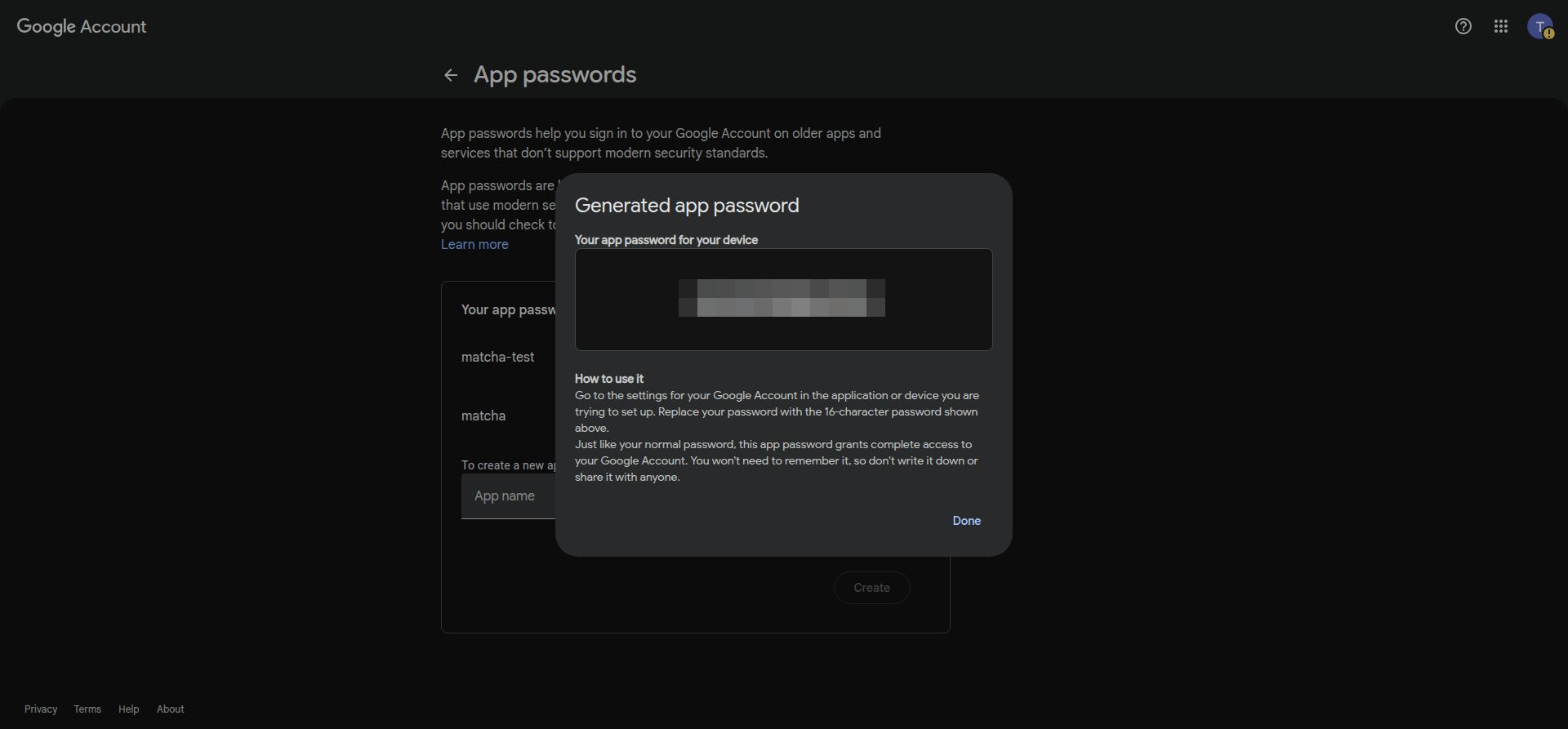Open the Help footer link

click(x=128, y=709)
